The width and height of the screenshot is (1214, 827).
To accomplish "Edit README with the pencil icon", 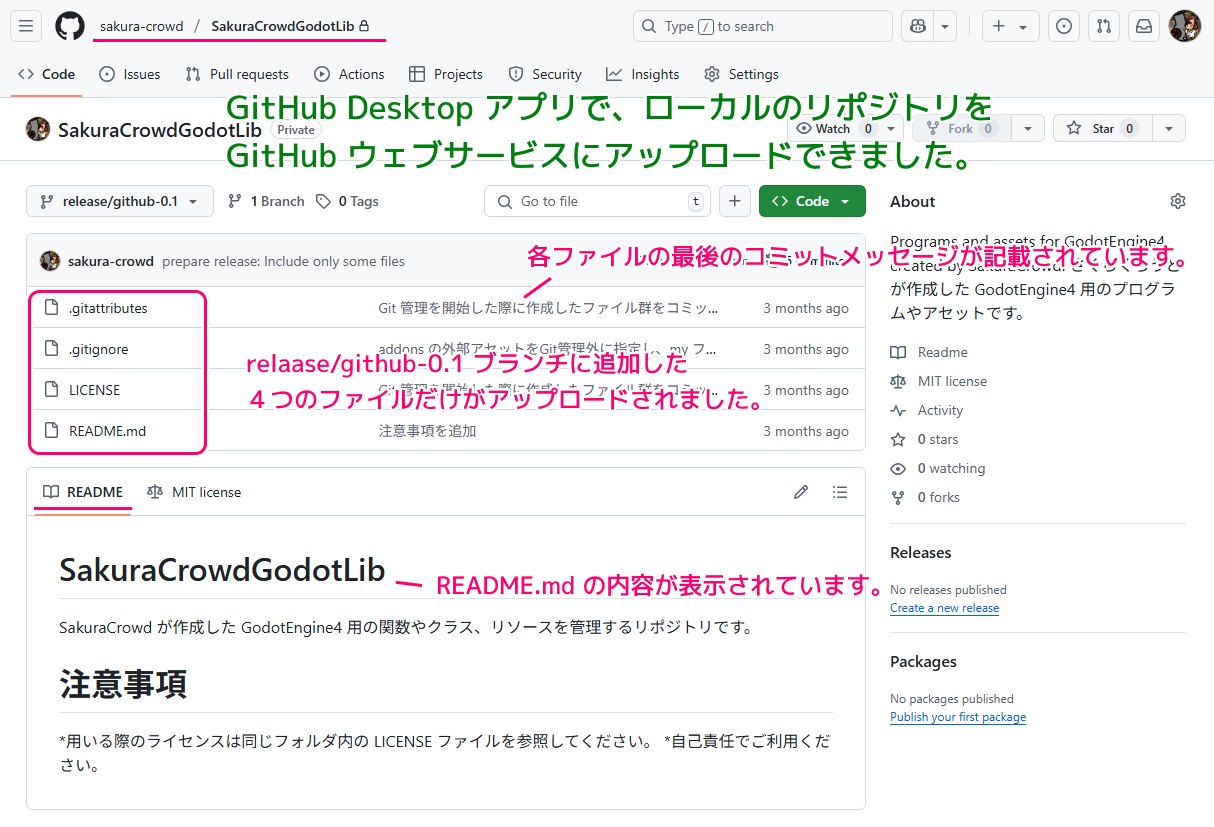I will pos(801,492).
